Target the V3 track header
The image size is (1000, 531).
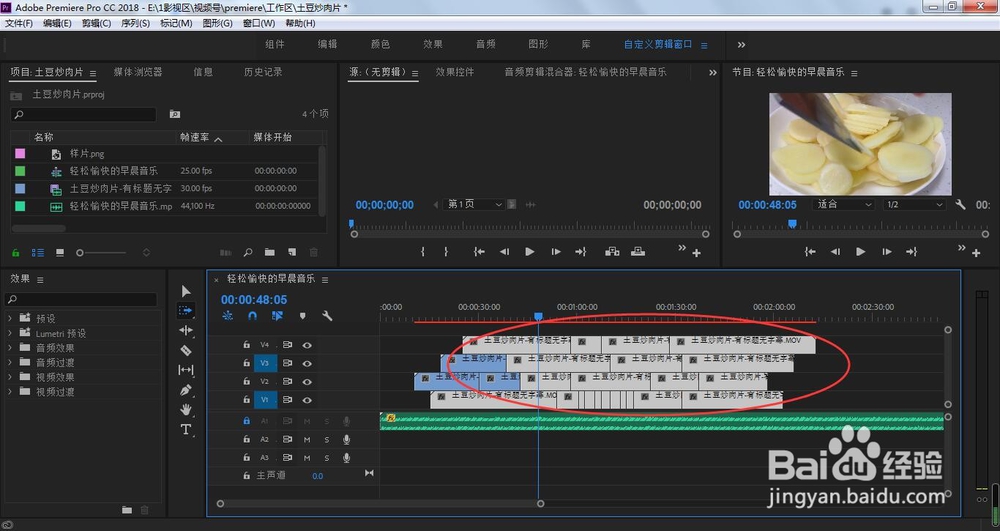pos(265,363)
